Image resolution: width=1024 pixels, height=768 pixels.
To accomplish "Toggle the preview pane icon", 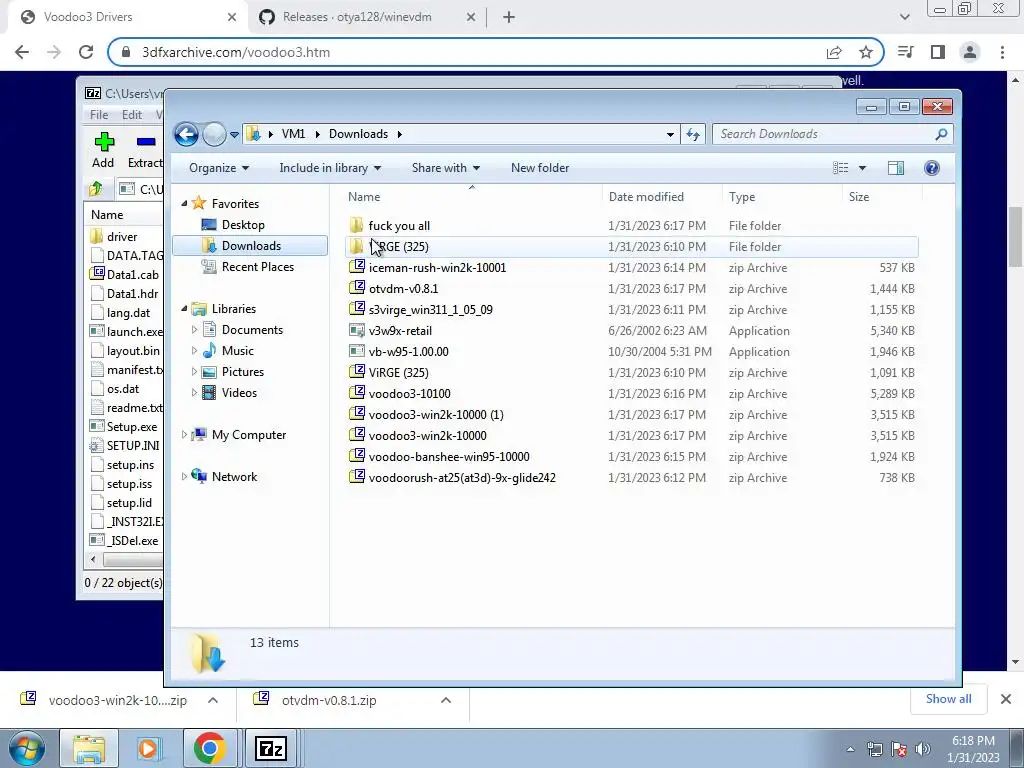I will click(x=896, y=168).
